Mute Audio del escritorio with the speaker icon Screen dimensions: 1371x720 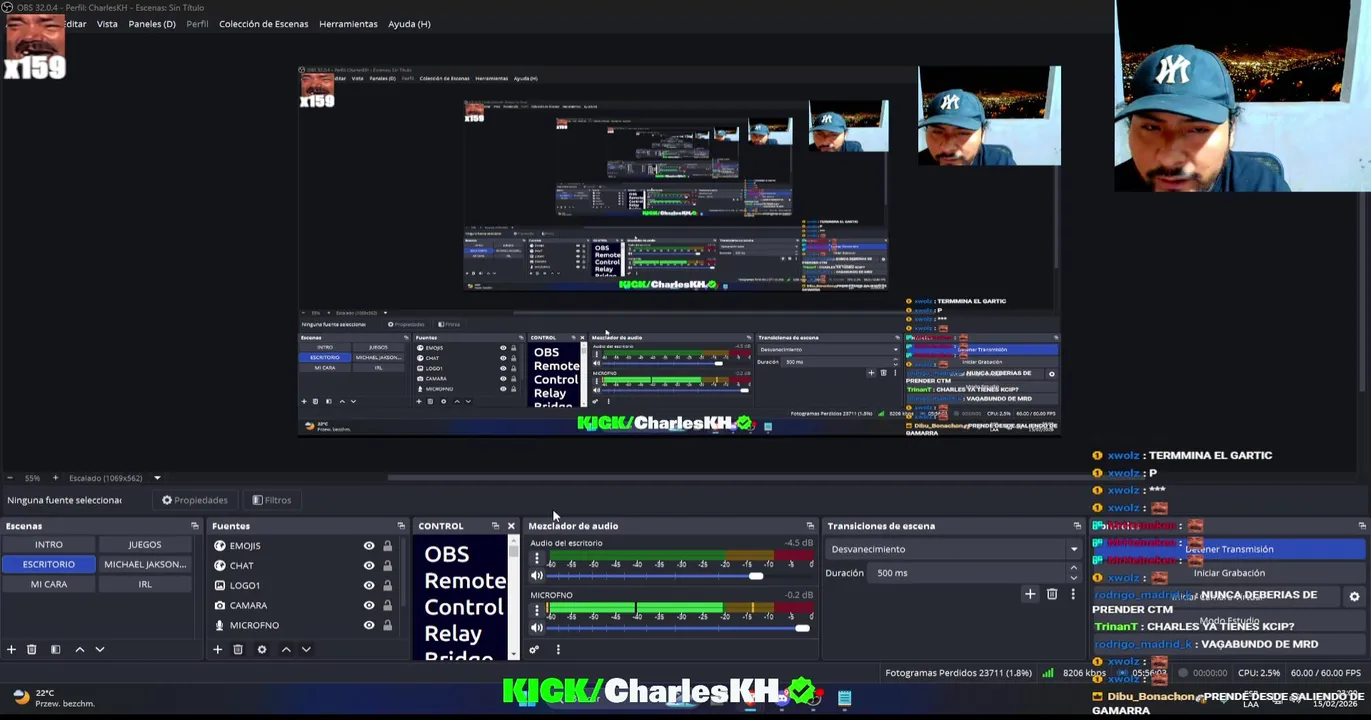(x=537, y=576)
